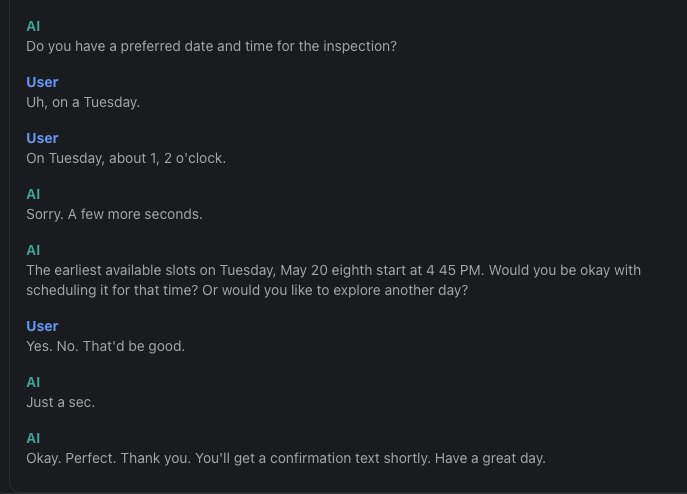Select the "On Tuesday, about 1, 2 o'clock." message
The image size is (687, 494).
click(x=126, y=158)
